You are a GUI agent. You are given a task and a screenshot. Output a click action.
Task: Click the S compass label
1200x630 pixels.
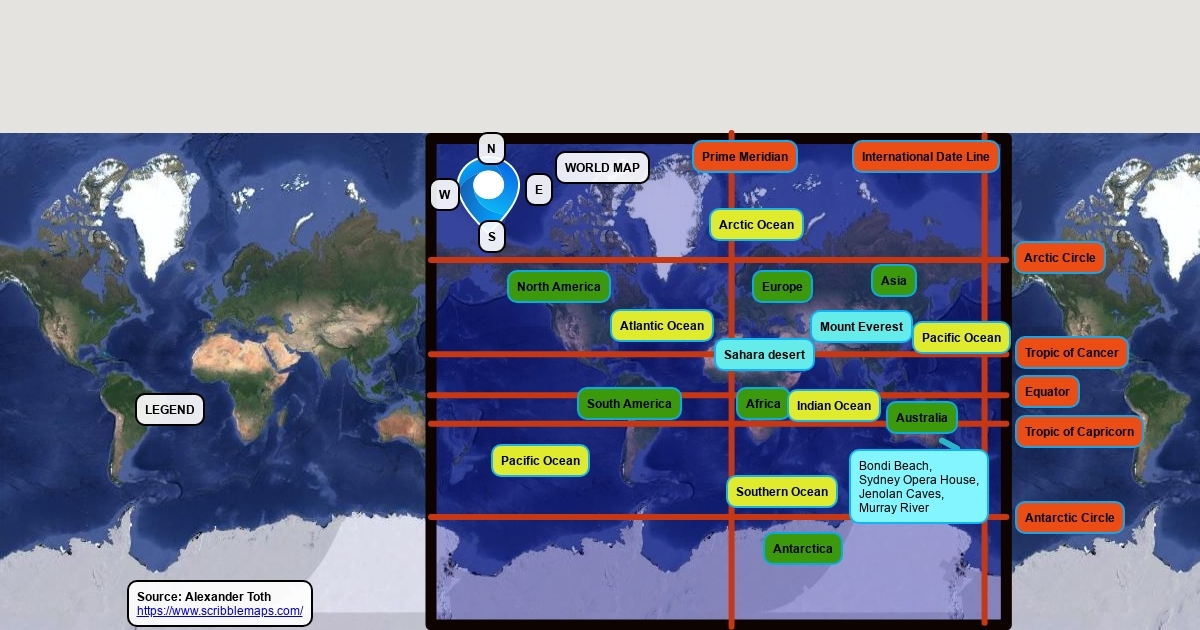click(x=491, y=237)
